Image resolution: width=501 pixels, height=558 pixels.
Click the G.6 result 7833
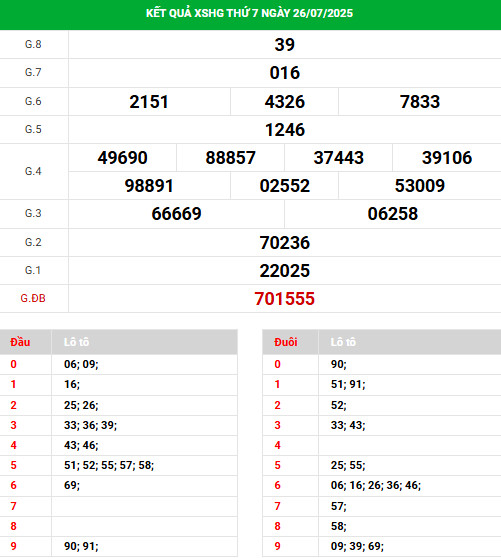pos(420,102)
